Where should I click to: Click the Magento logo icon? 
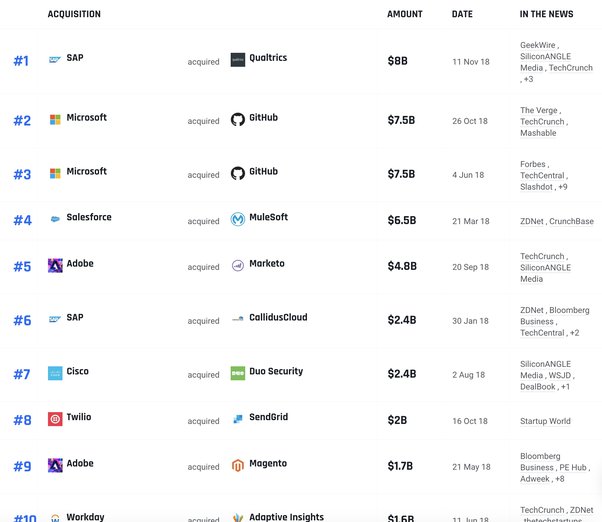click(237, 466)
